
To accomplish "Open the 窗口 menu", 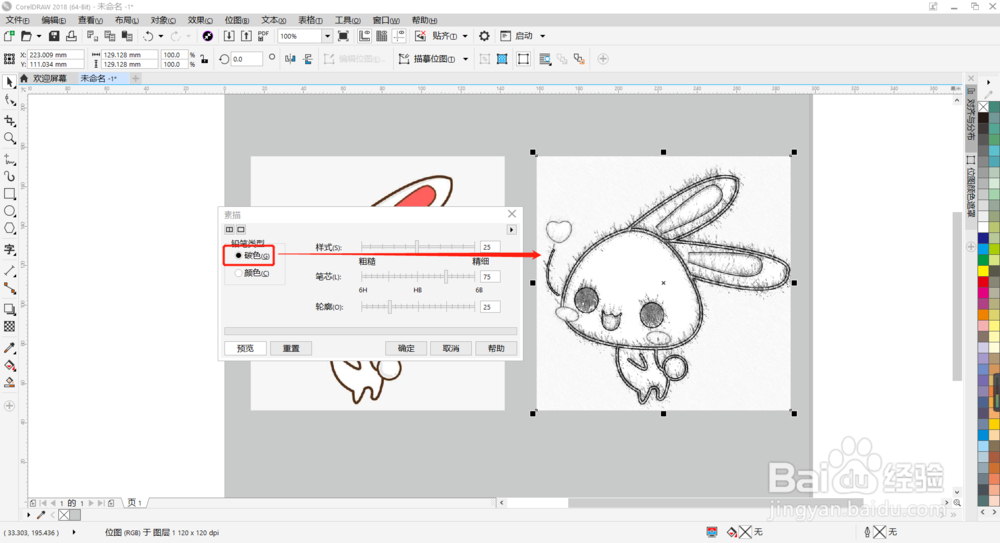I will [x=386, y=20].
